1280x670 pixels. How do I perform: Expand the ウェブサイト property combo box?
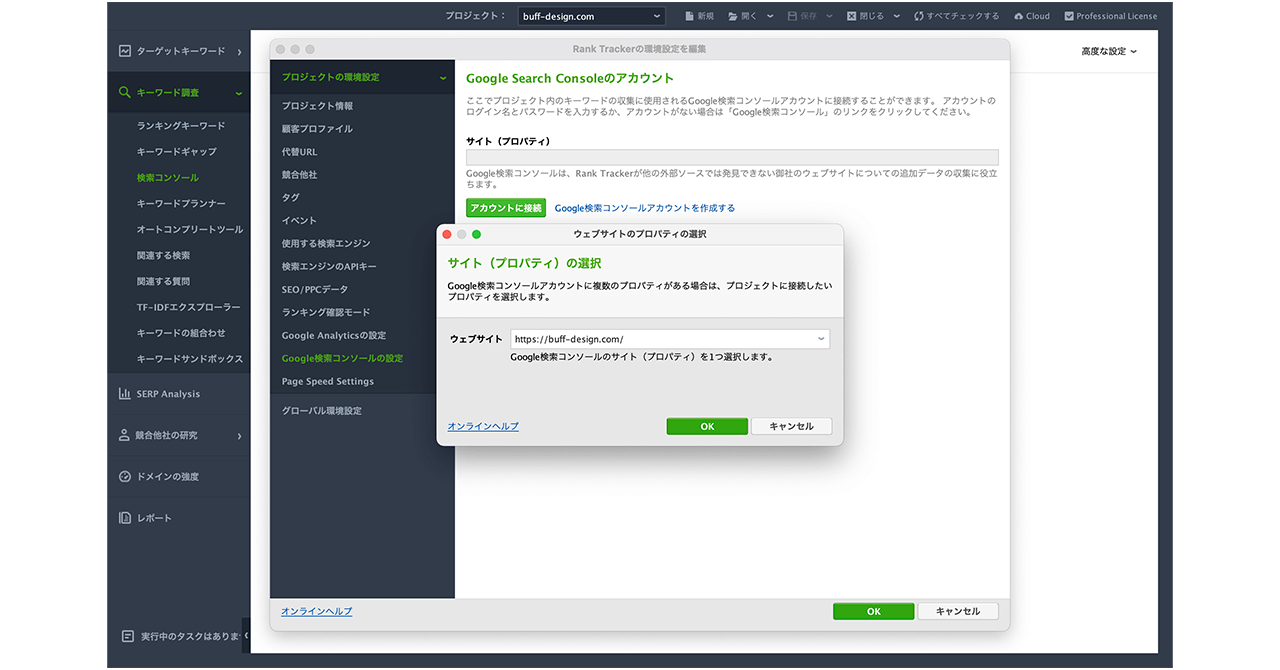point(821,339)
